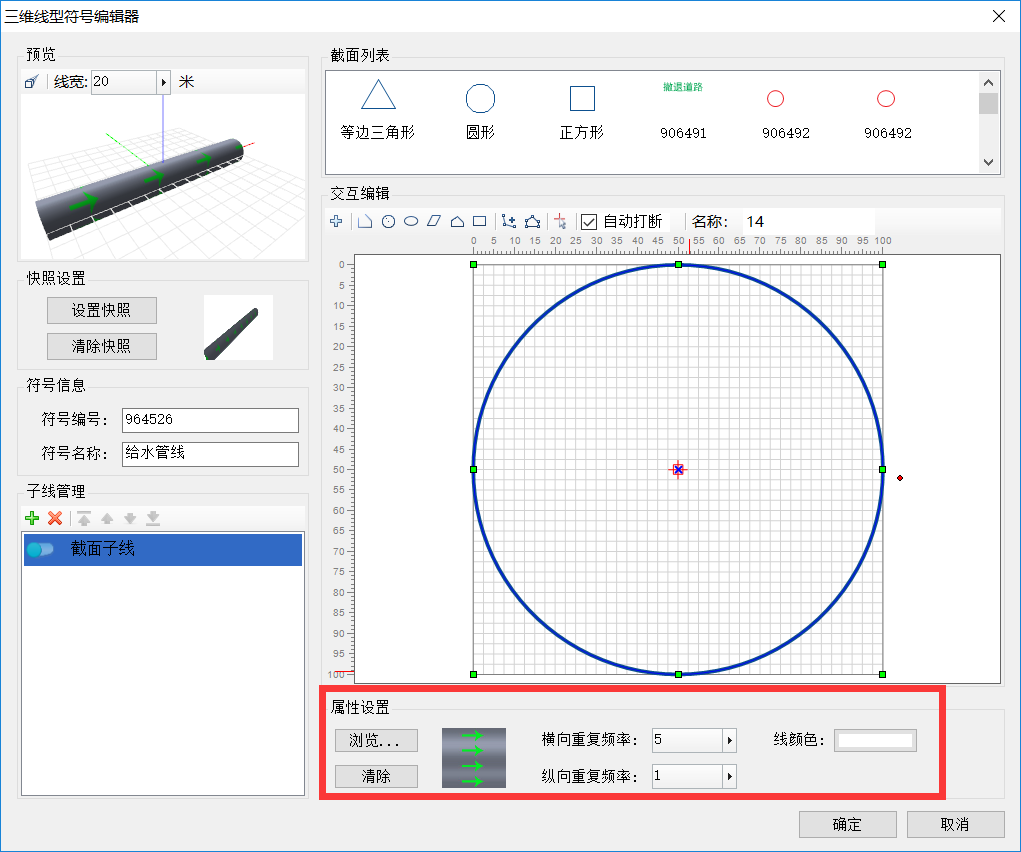Click the 浏览... button
The width and height of the screenshot is (1021, 852).
click(376, 741)
